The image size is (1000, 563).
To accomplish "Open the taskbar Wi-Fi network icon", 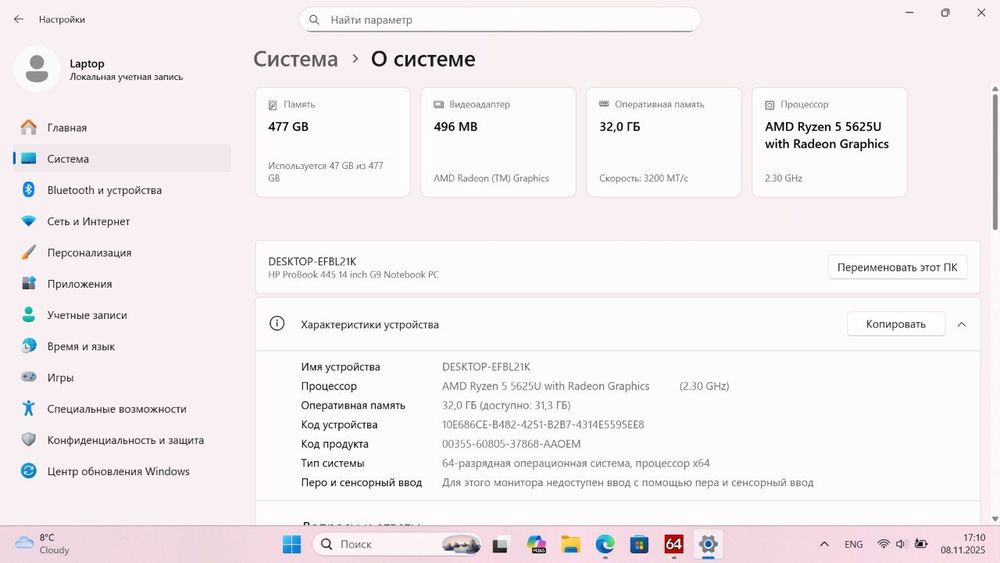I will click(x=883, y=544).
